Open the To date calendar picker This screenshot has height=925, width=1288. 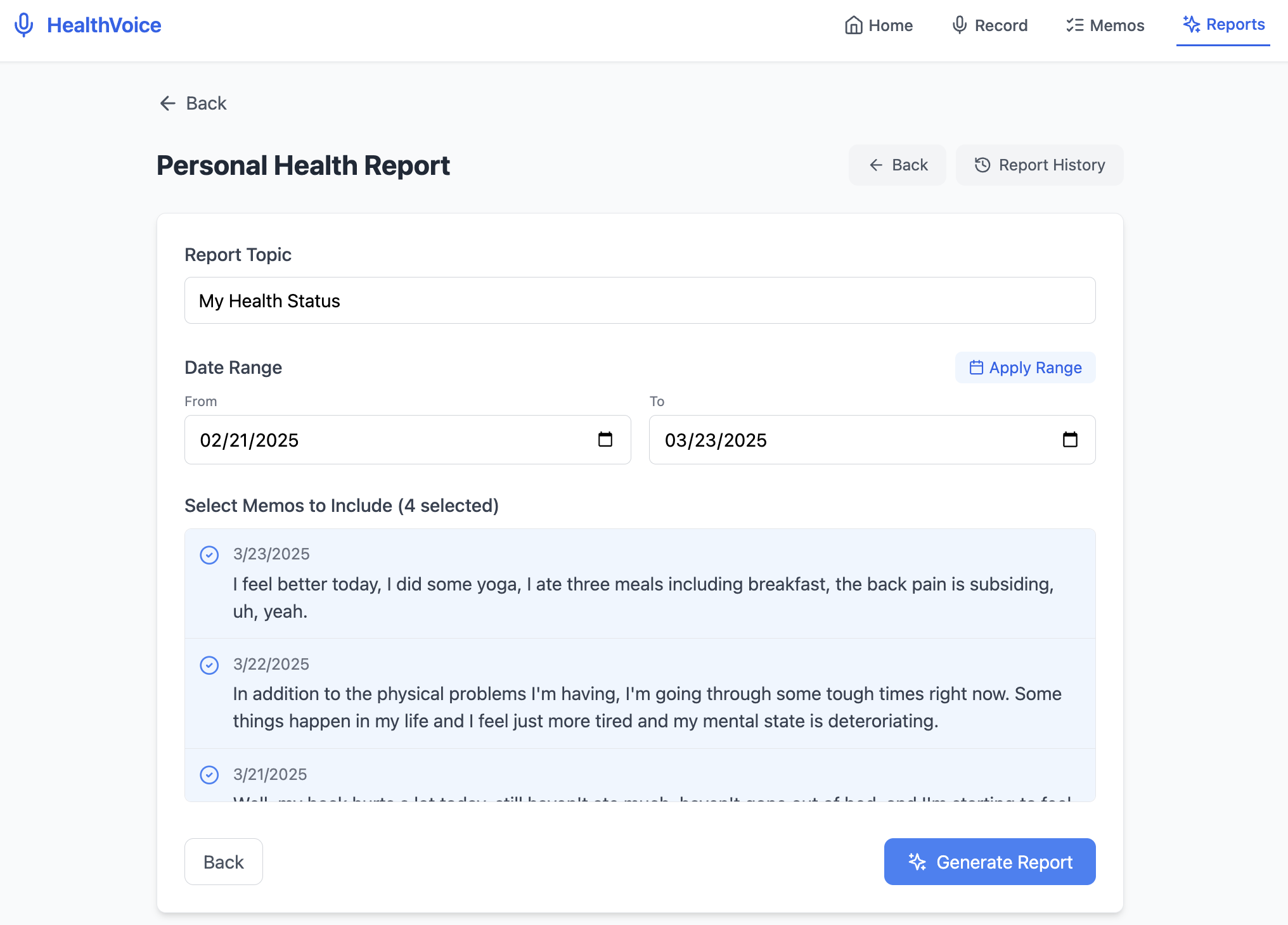click(1070, 440)
